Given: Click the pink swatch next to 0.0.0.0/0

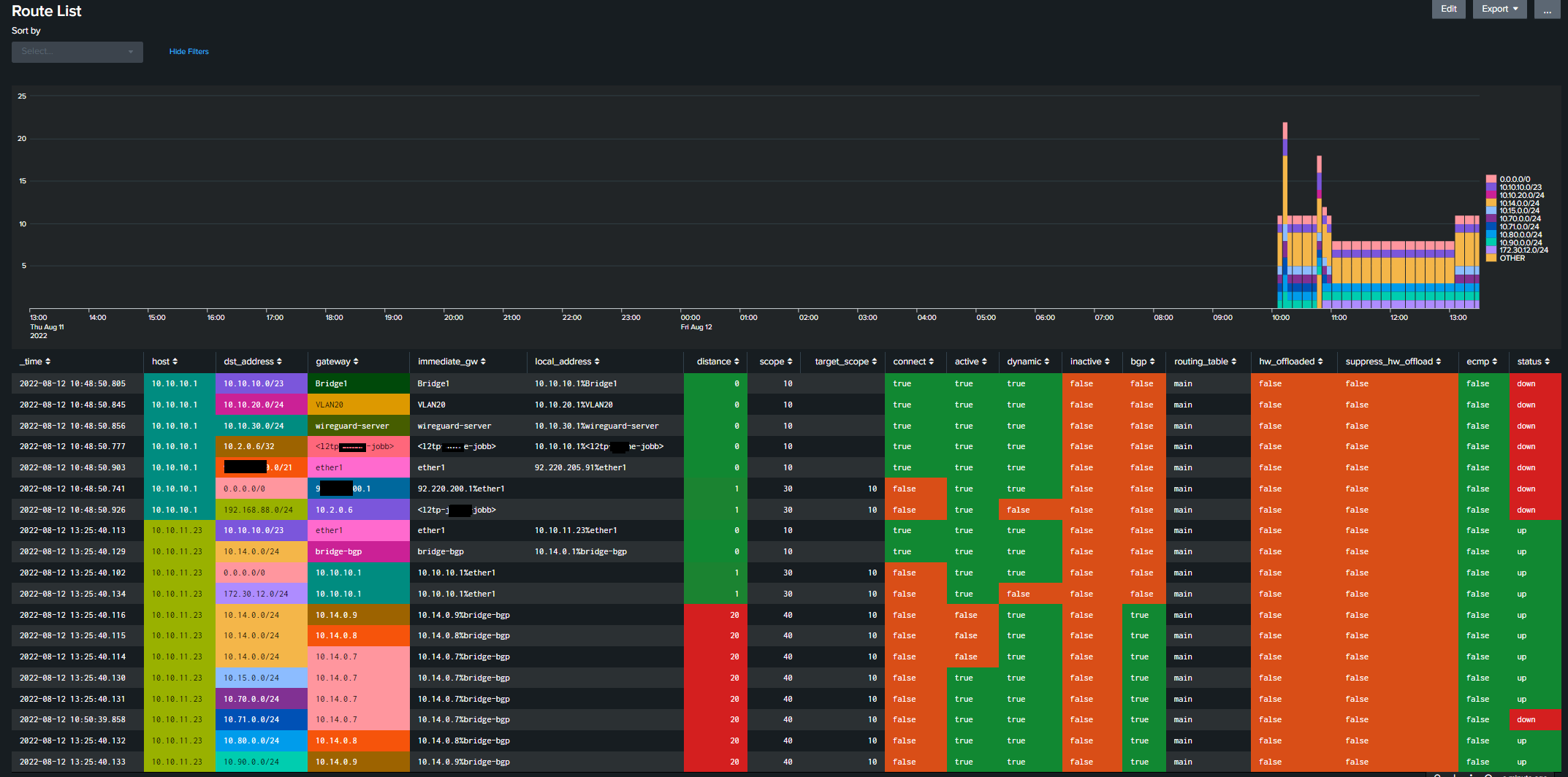Looking at the screenshot, I should coord(1491,179).
